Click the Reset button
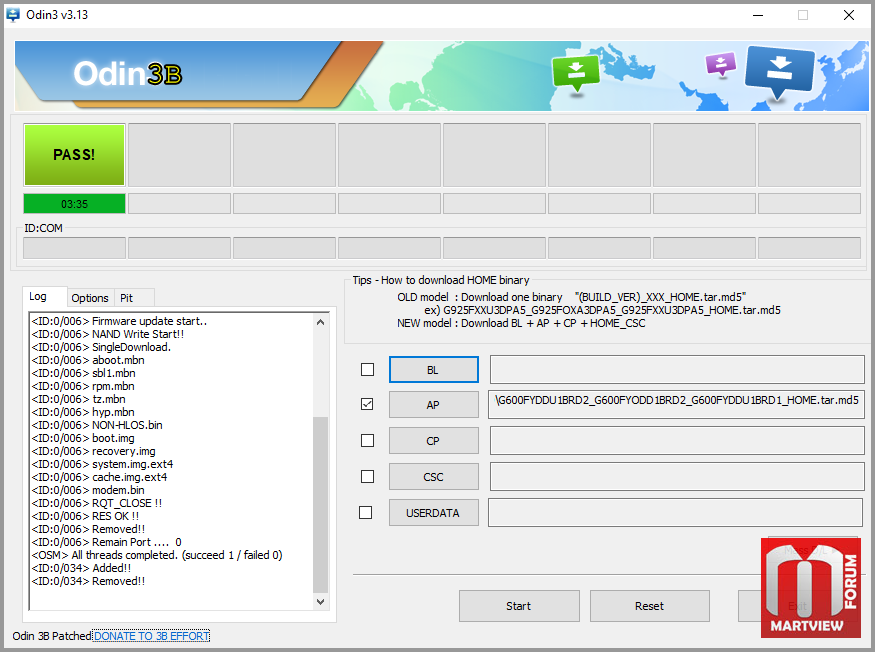This screenshot has height=652, width=875. [x=650, y=606]
